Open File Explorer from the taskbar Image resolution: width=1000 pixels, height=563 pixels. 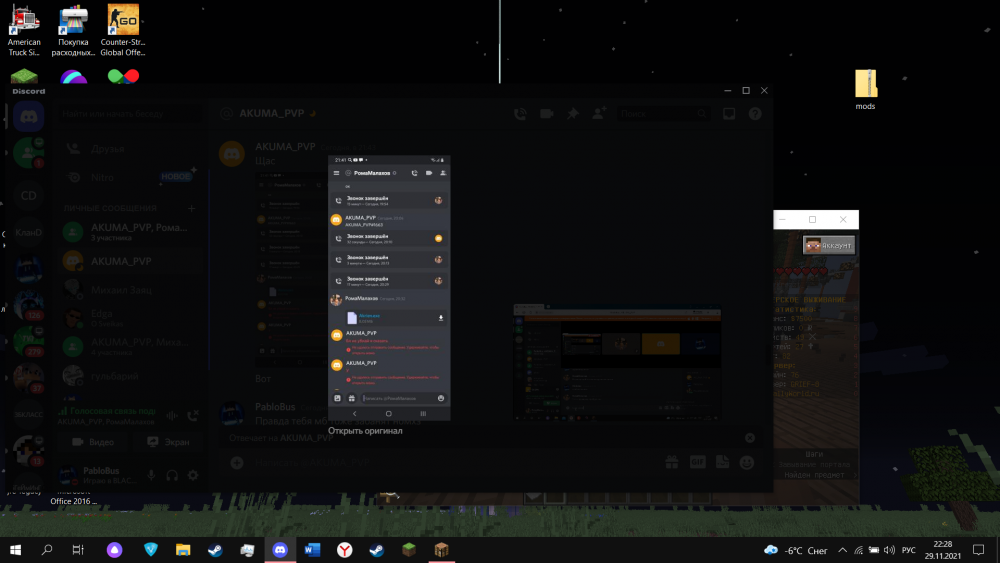pyautogui.click(x=183, y=550)
